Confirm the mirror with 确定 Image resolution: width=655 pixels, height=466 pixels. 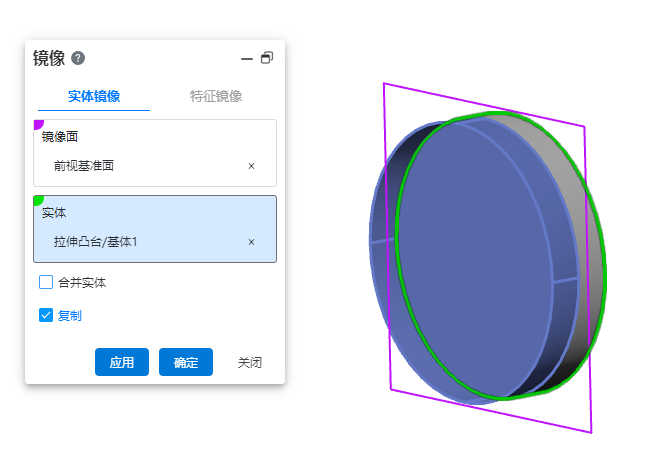click(x=186, y=362)
